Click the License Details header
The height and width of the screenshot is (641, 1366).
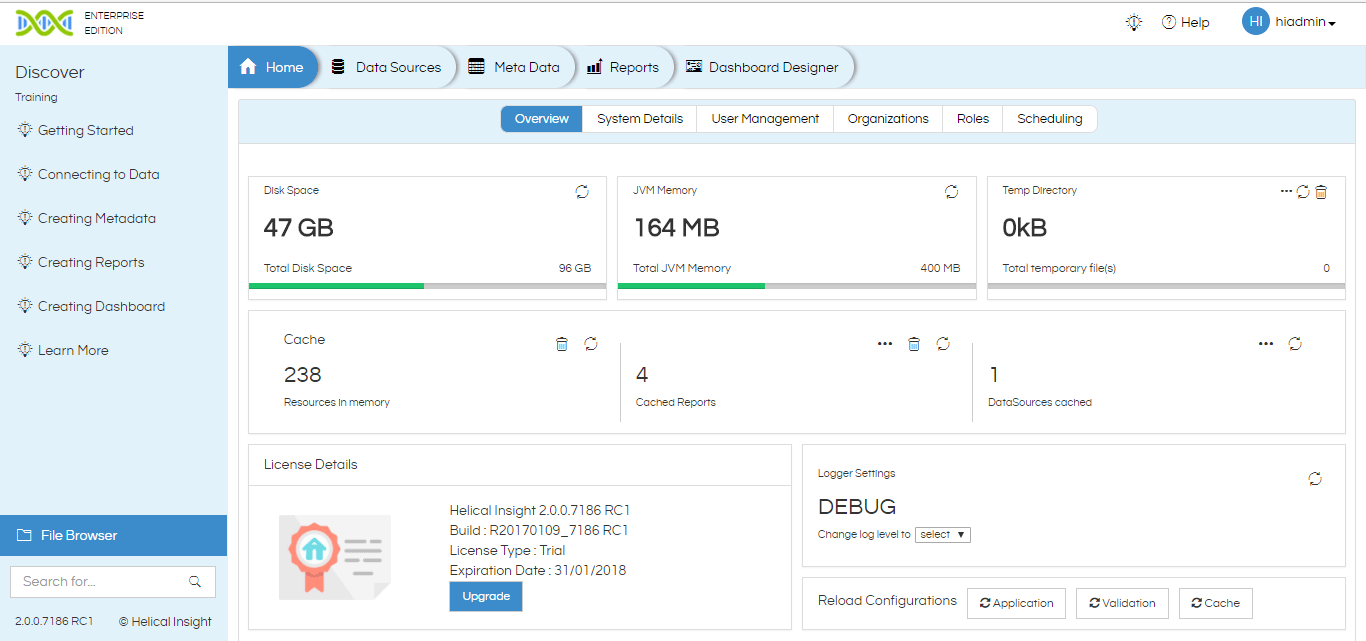coord(311,464)
